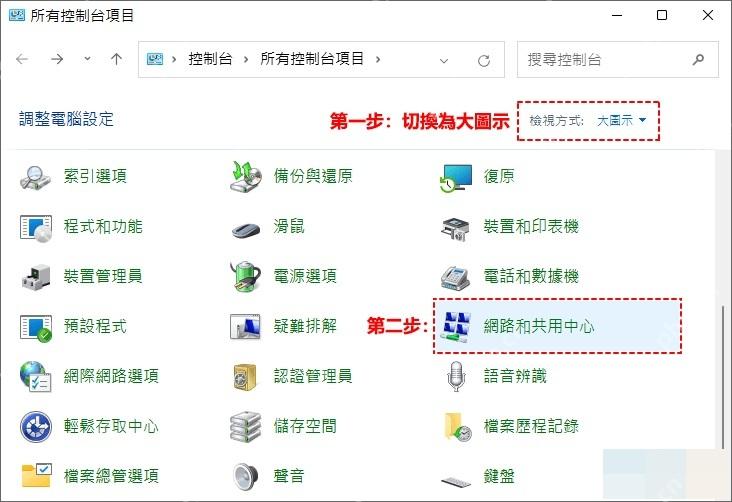Open the 電話和數據機 phone icon
The height and width of the screenshot is (502, 732).
[455, 278]
